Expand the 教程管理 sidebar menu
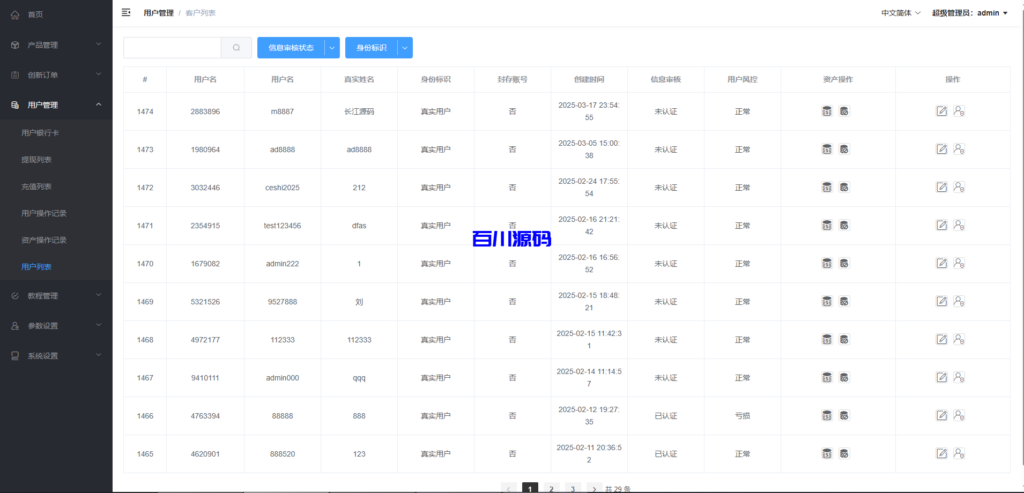The width and height of the screenshot is (1024, 493). 56,295
